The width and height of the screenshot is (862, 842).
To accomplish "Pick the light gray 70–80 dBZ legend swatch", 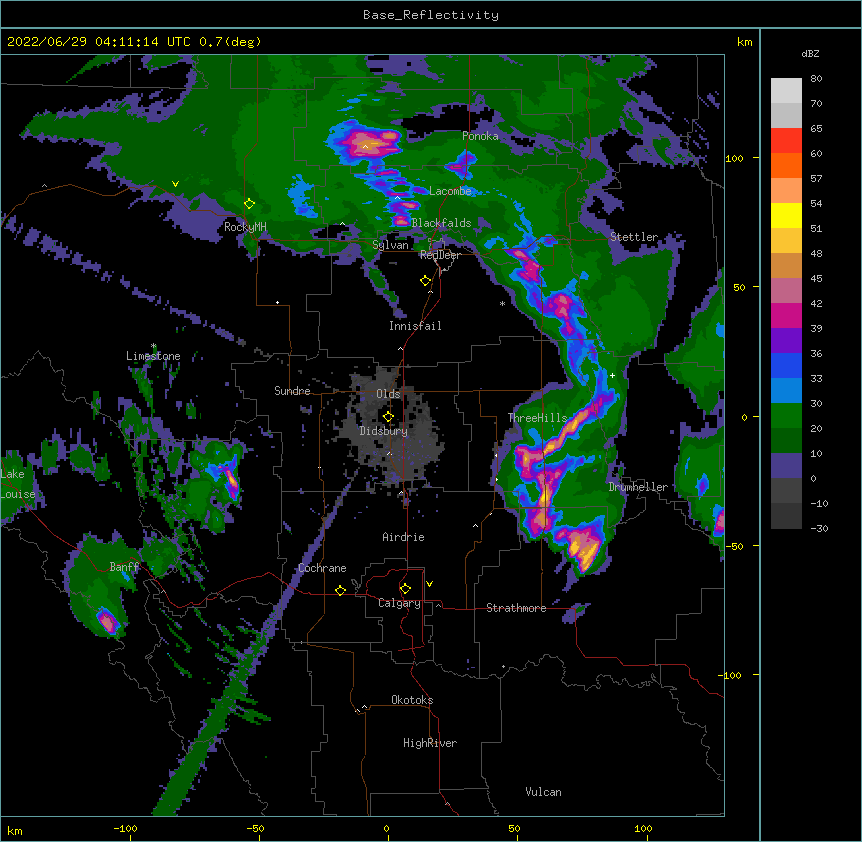I will (786, 91).
